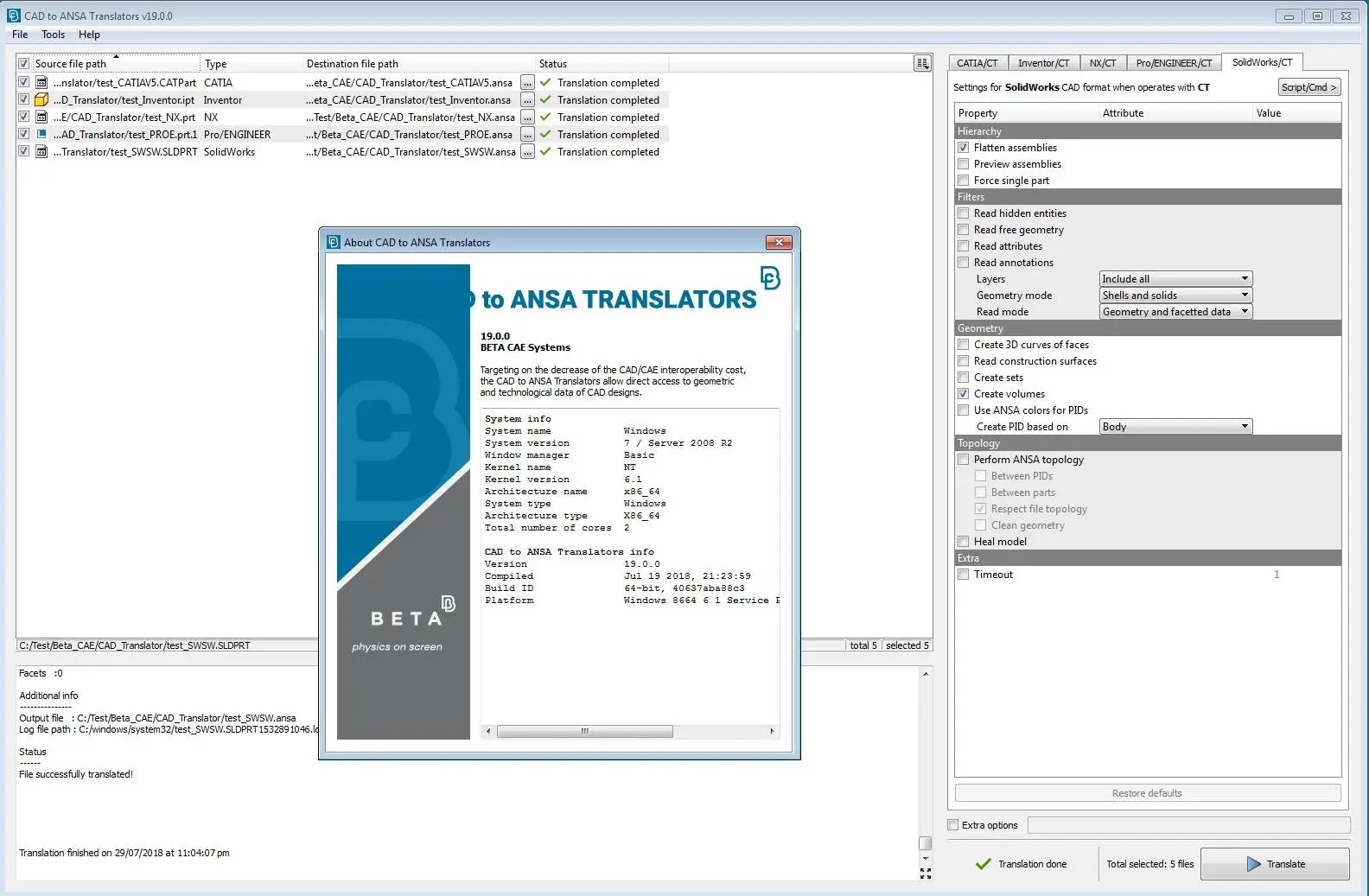Click the Translate button
1369x896 pixels.
(1275, 864)
